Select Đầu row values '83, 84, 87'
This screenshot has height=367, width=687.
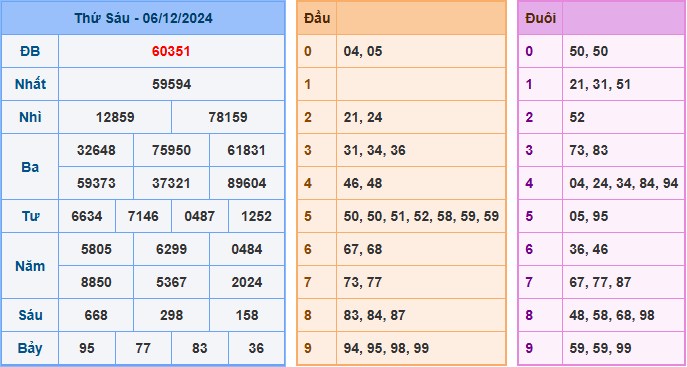point(375,315)
